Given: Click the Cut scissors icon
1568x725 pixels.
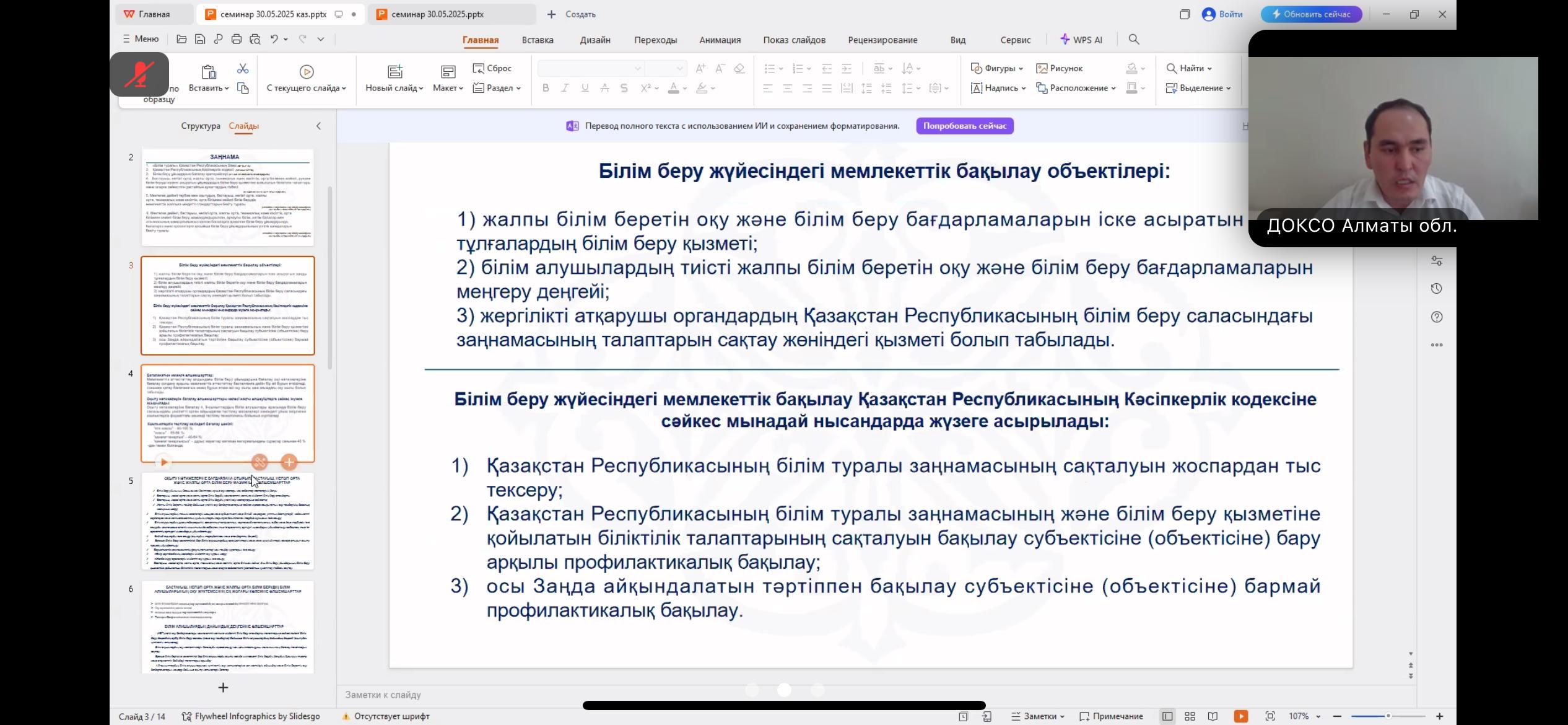Looking at the screenshot, I should 243,68.
